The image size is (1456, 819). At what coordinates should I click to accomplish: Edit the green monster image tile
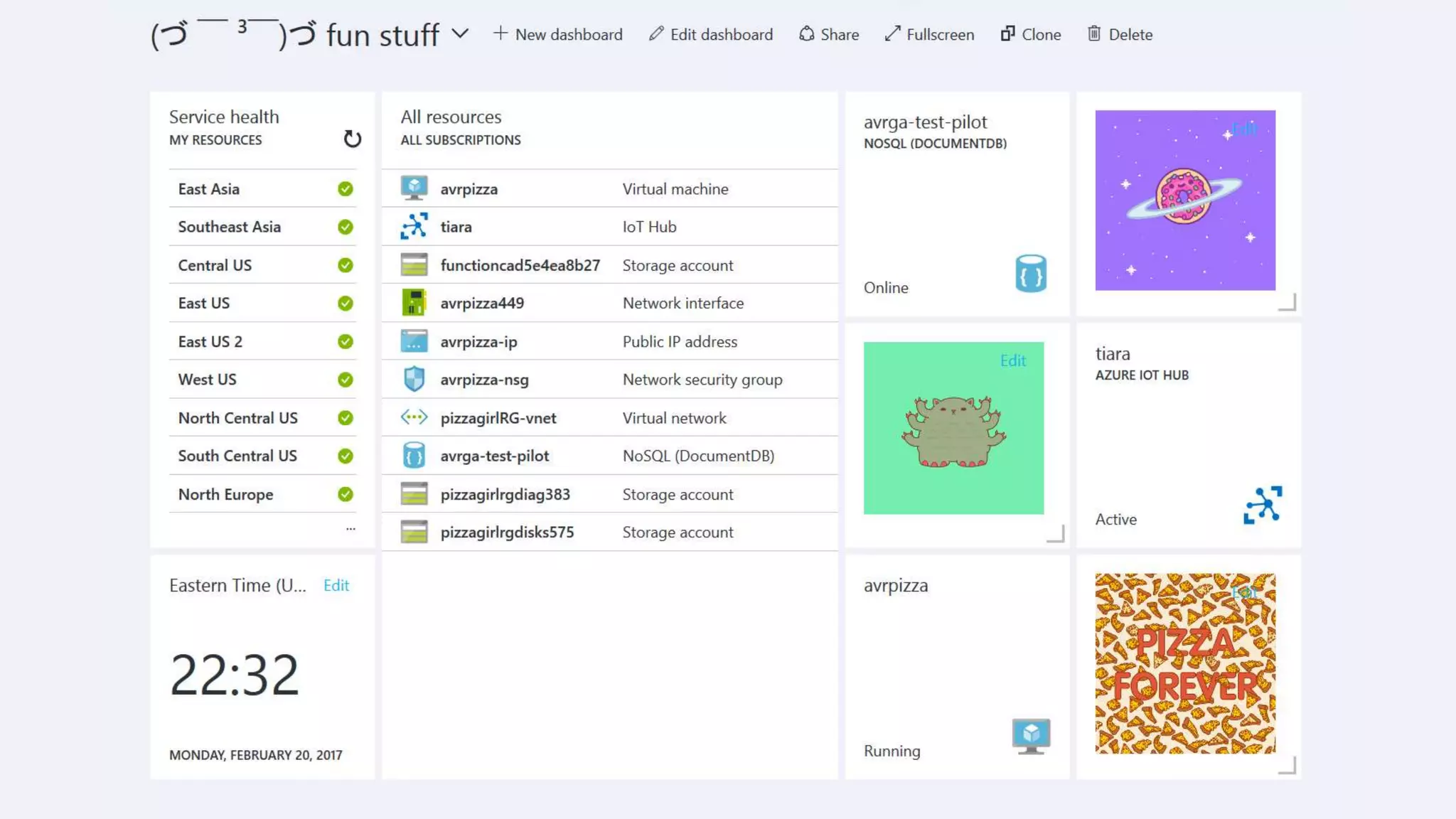1012,360
